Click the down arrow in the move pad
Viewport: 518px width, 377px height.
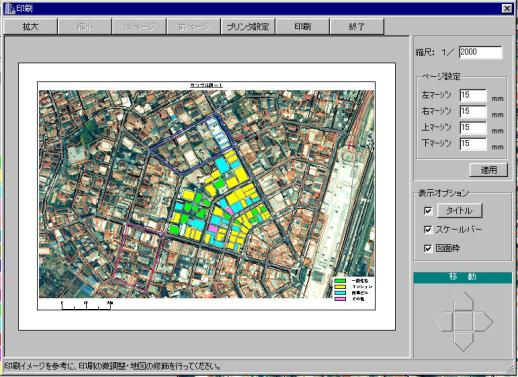coord(463,342)
